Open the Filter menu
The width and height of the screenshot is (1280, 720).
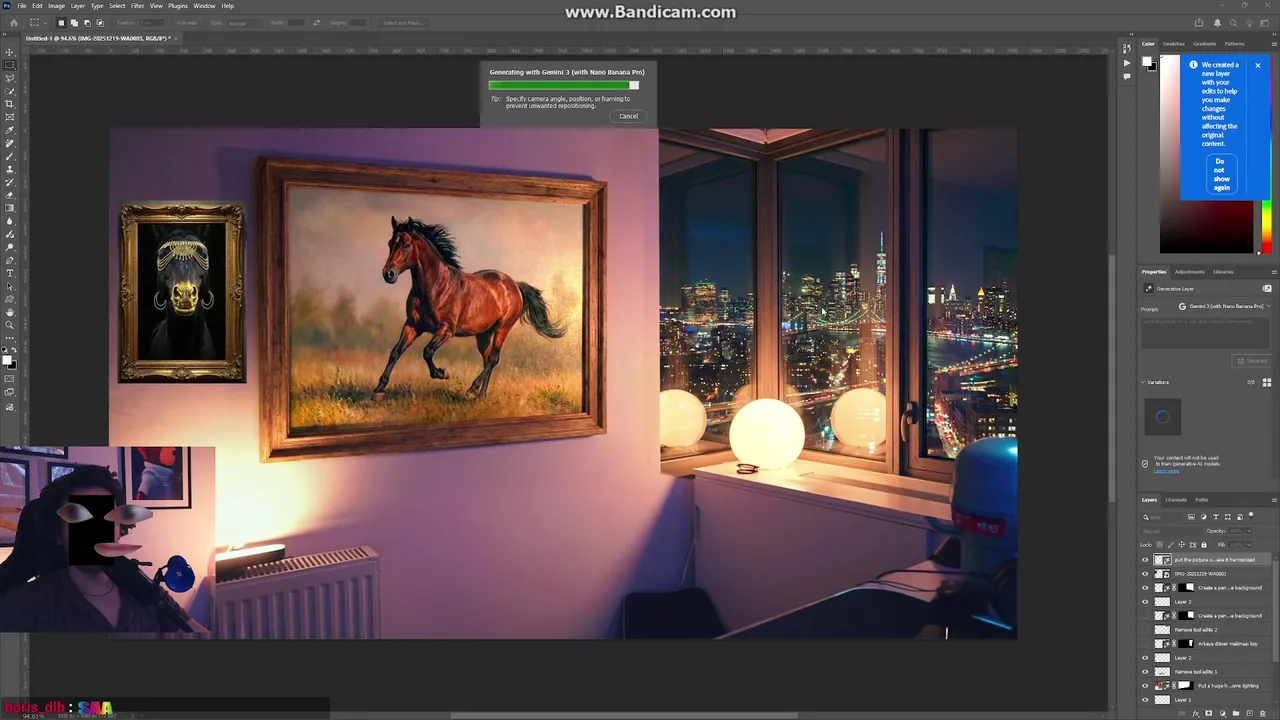[138, 6]
